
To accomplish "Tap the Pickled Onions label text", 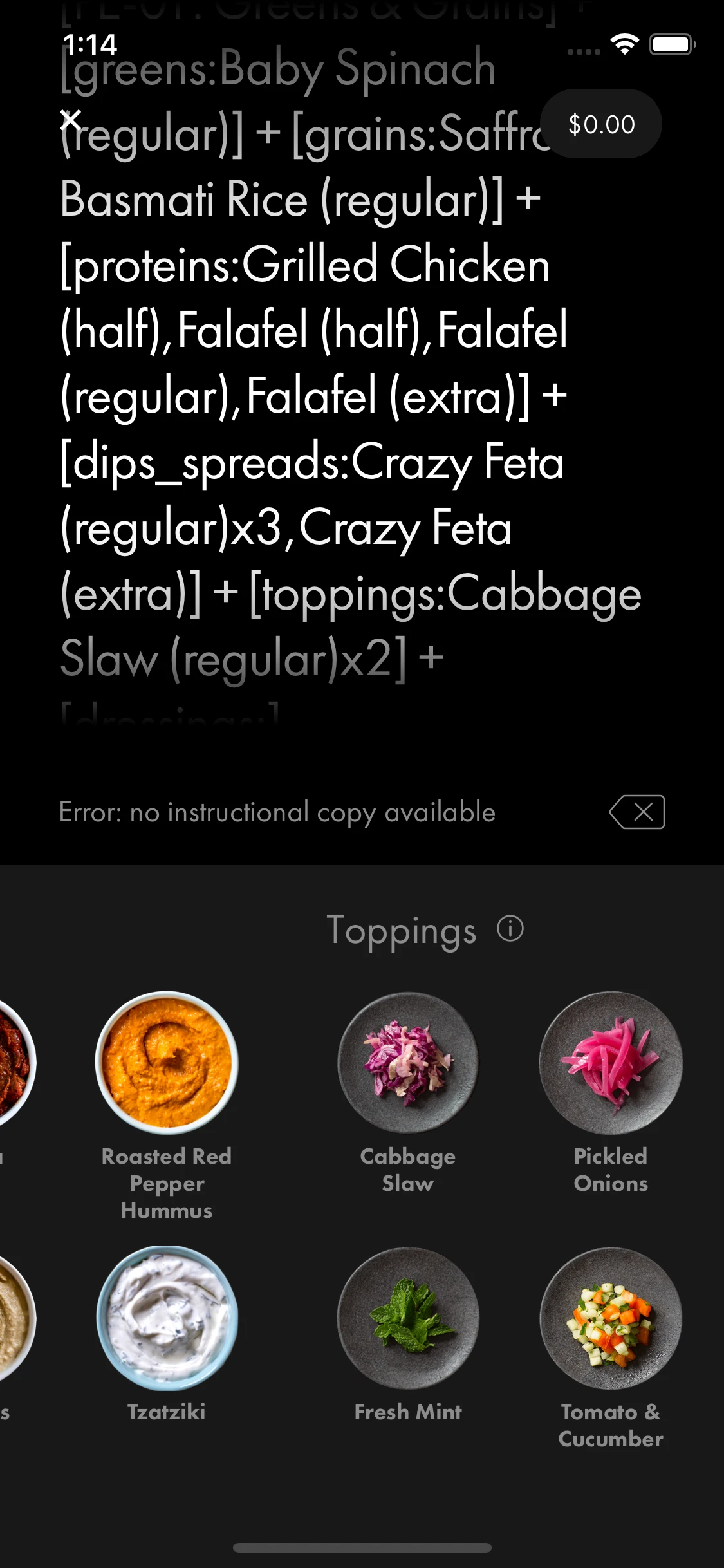I will coord(611,1170).
